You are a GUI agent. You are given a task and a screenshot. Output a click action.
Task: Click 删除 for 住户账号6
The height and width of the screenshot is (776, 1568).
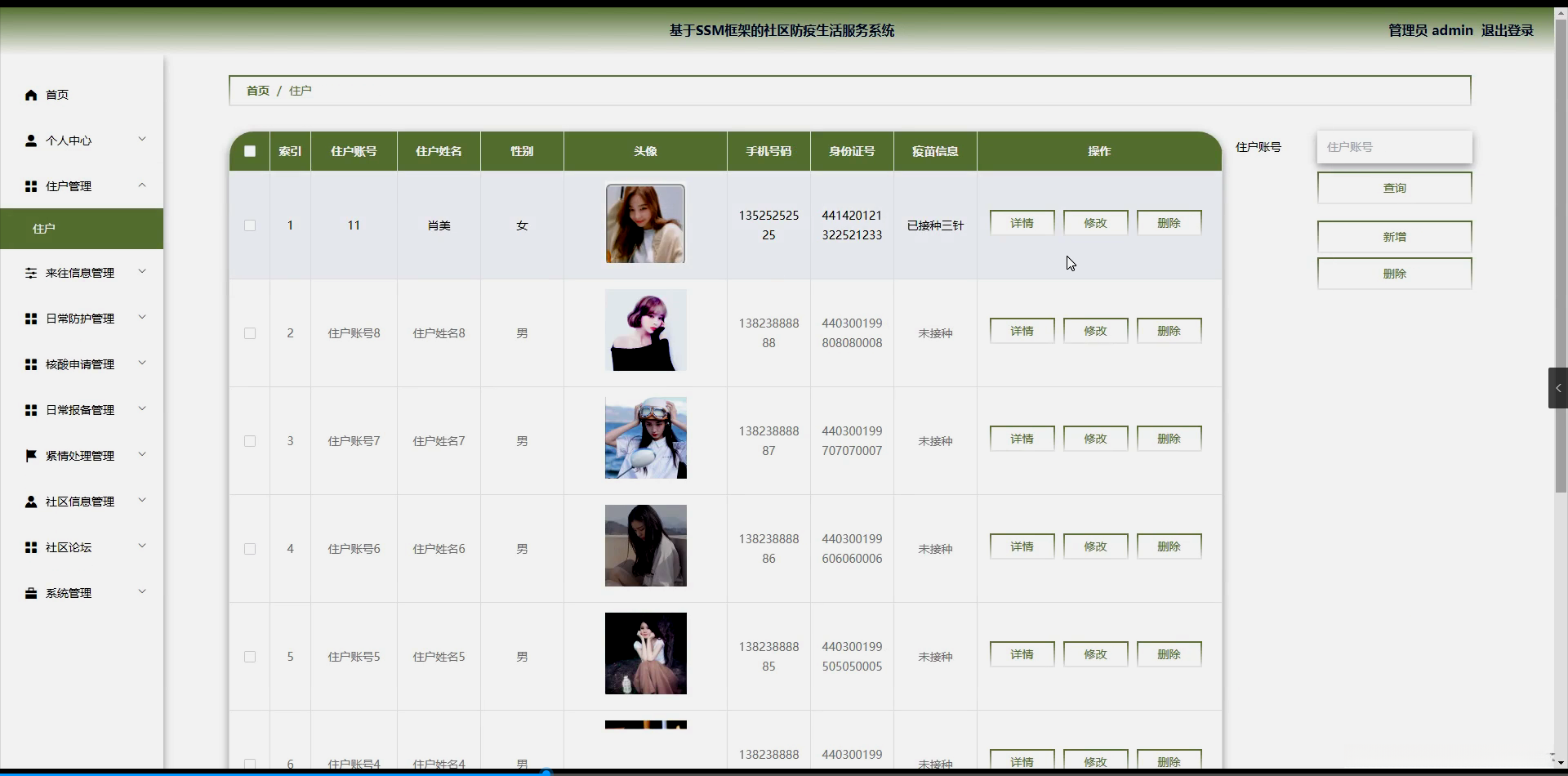click(x=1169, y=546)
